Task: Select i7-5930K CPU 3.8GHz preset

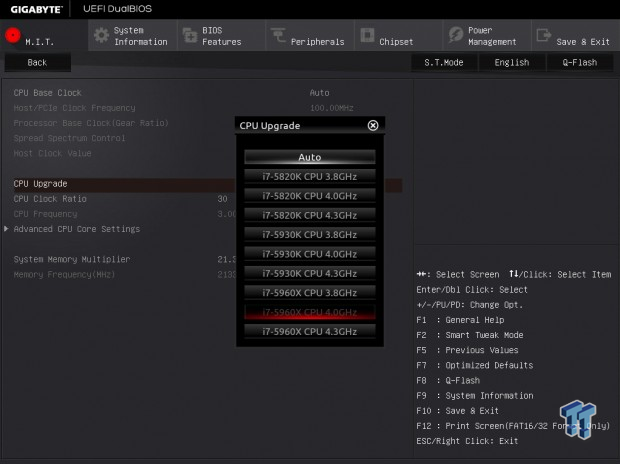Action: tap(310, 235)
